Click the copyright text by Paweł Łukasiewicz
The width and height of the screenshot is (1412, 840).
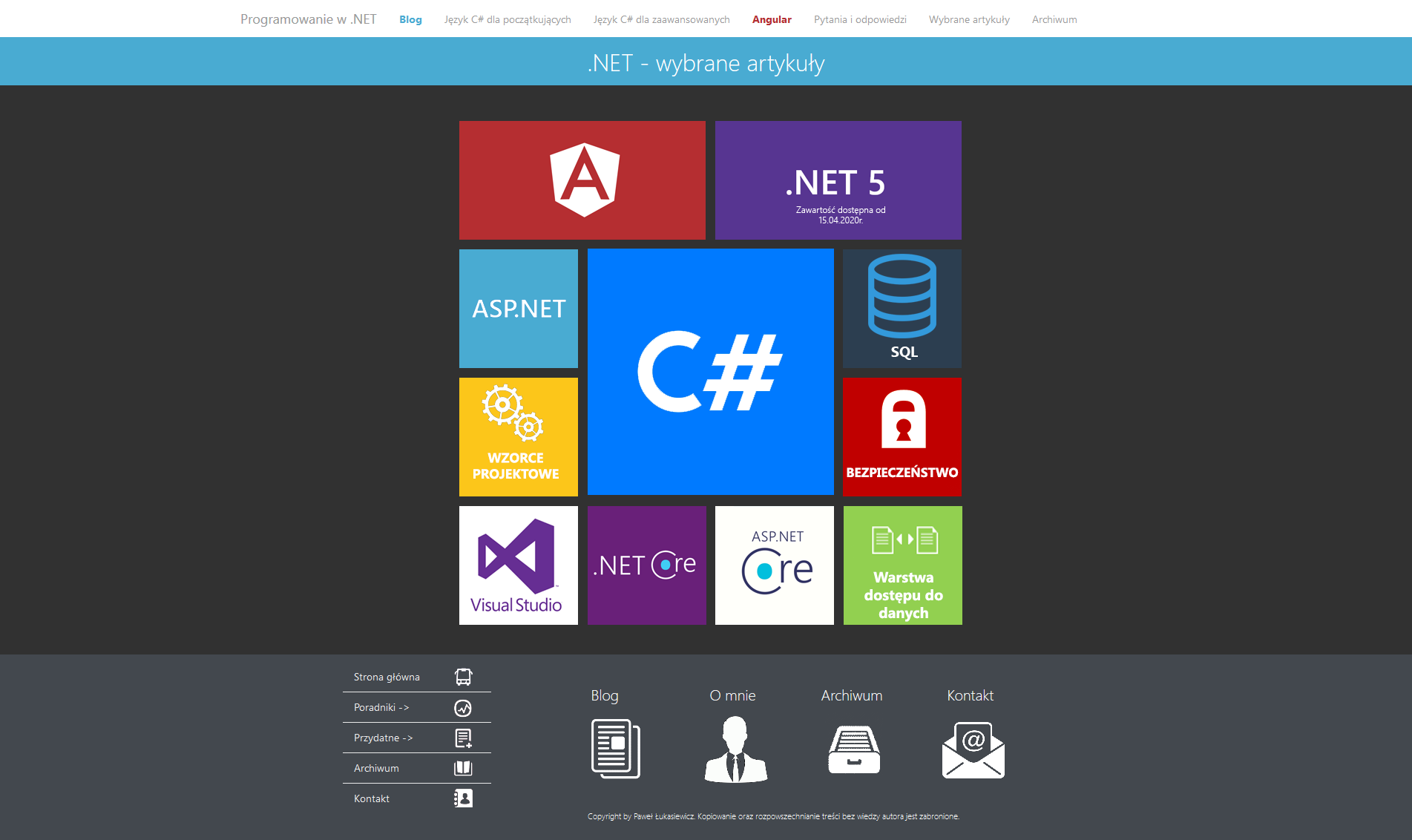pyautogui.click(x=773, y=816)
